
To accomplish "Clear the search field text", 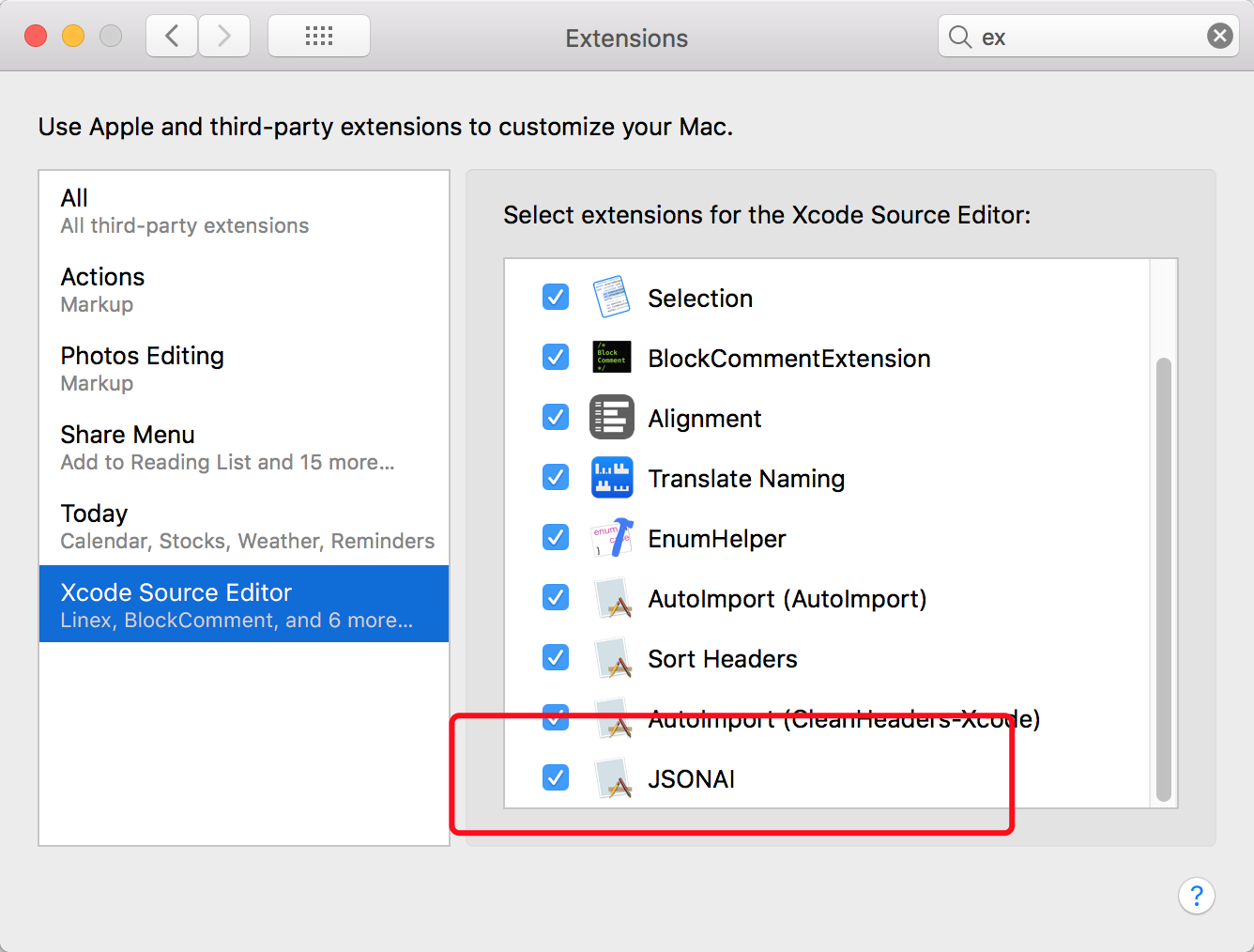I will pos(1219,37).
